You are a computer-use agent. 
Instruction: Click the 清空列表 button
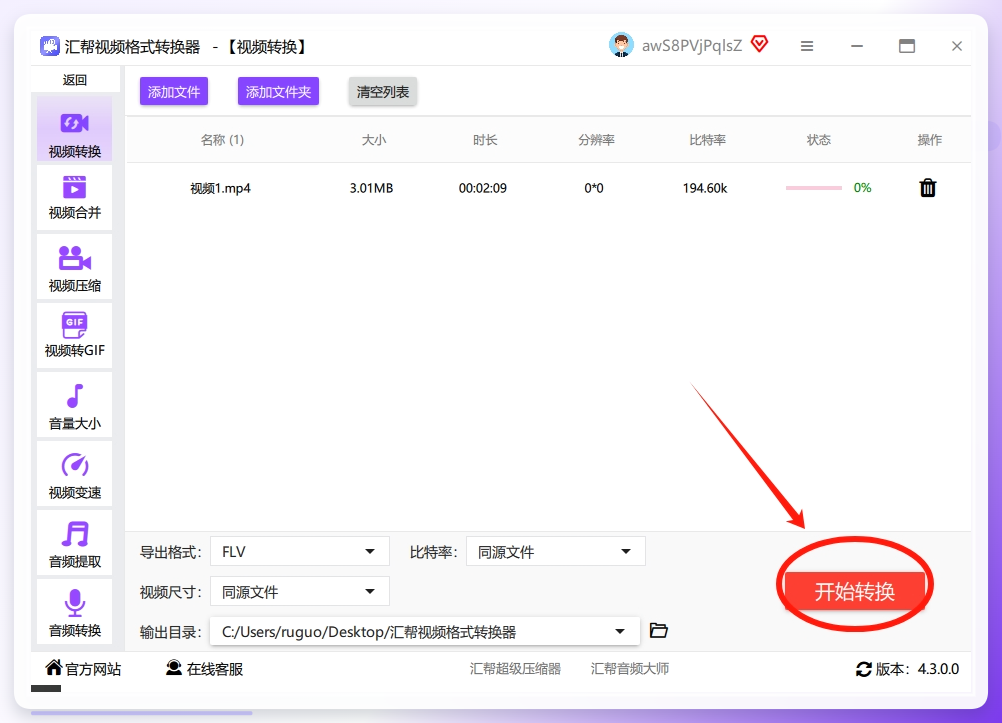pyautogui.click(x=383, y=91)
